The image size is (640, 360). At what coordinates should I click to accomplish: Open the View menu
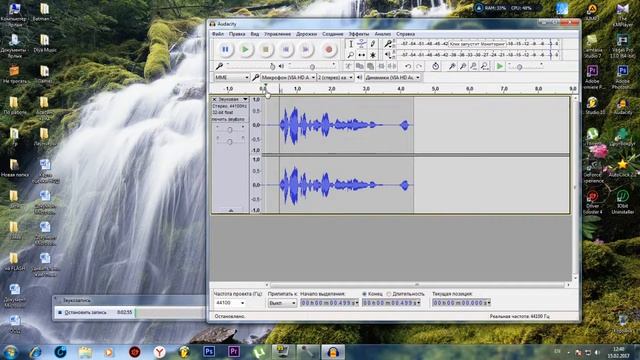point(254,34)
